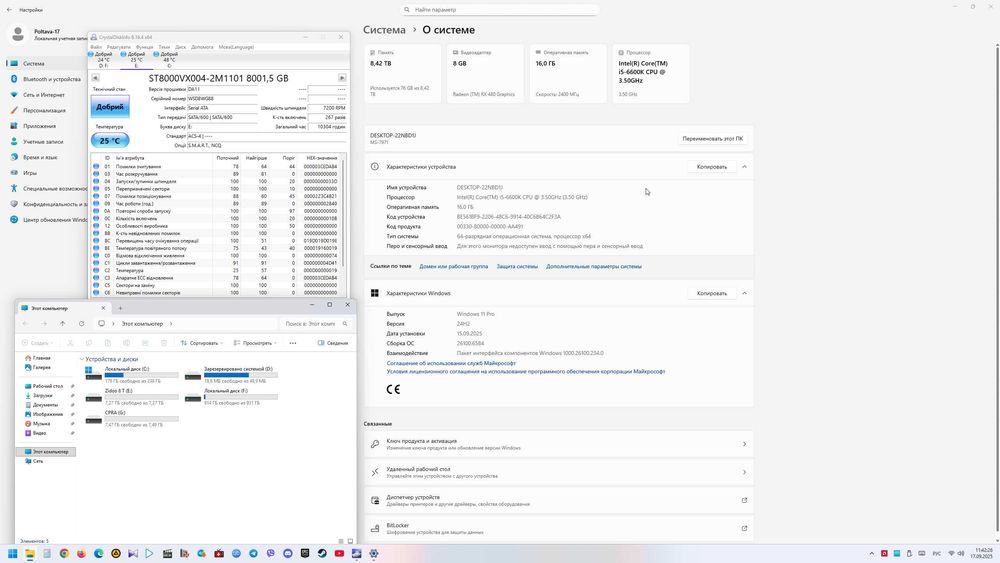1000x563 pixels.
Task: Click the Settings page vertical scrollbar
Action: coord(997,287)
